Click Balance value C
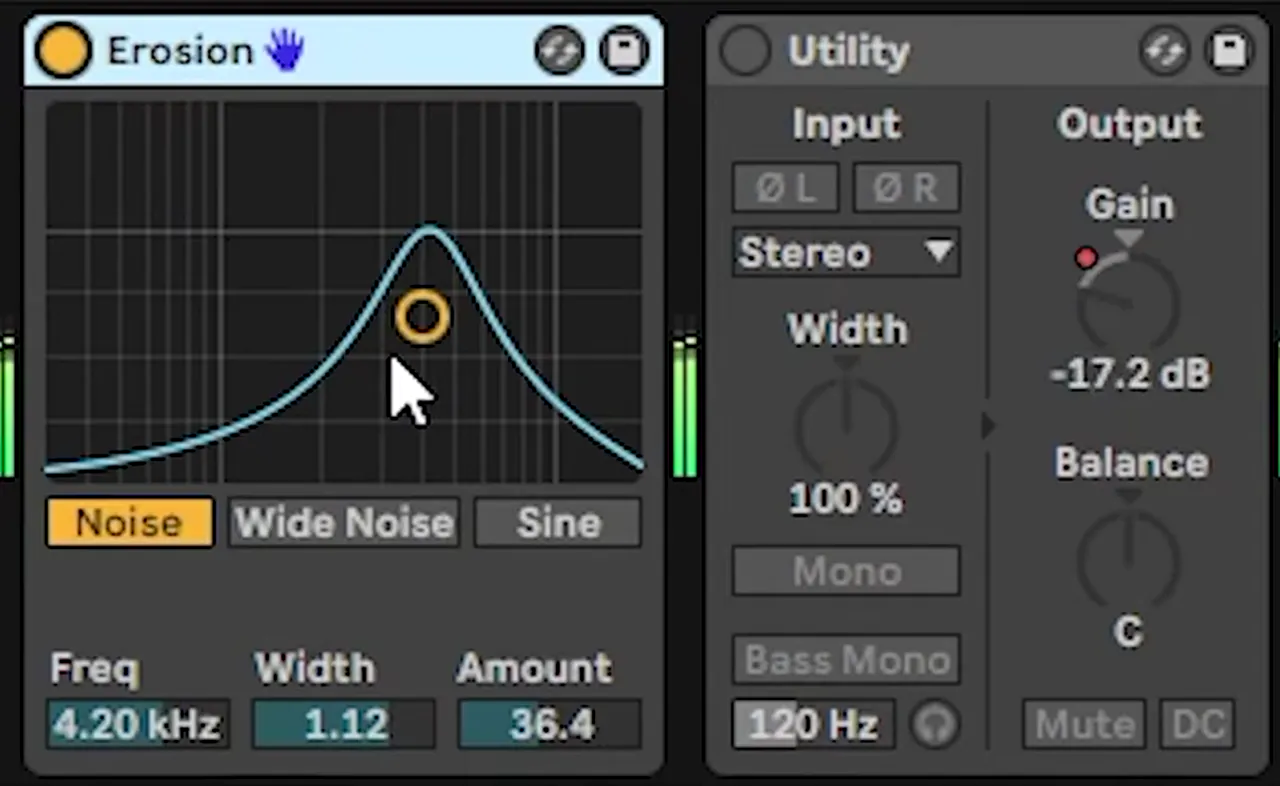 pyautogui.click(x=1129, y=632)
